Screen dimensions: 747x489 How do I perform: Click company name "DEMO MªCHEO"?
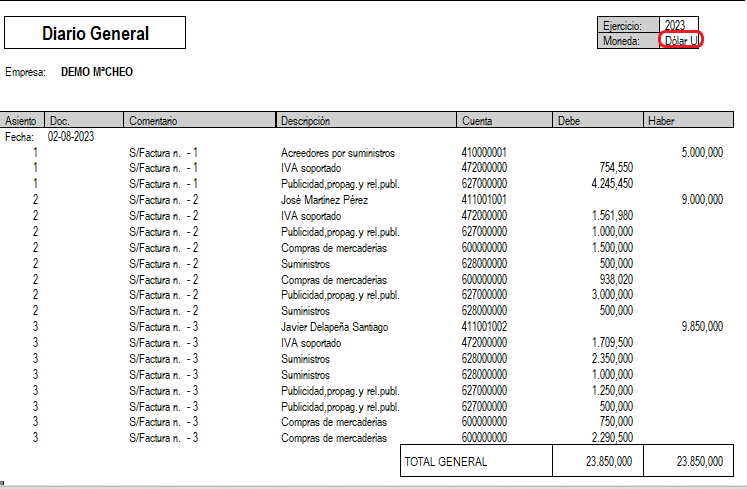(97, 72)
